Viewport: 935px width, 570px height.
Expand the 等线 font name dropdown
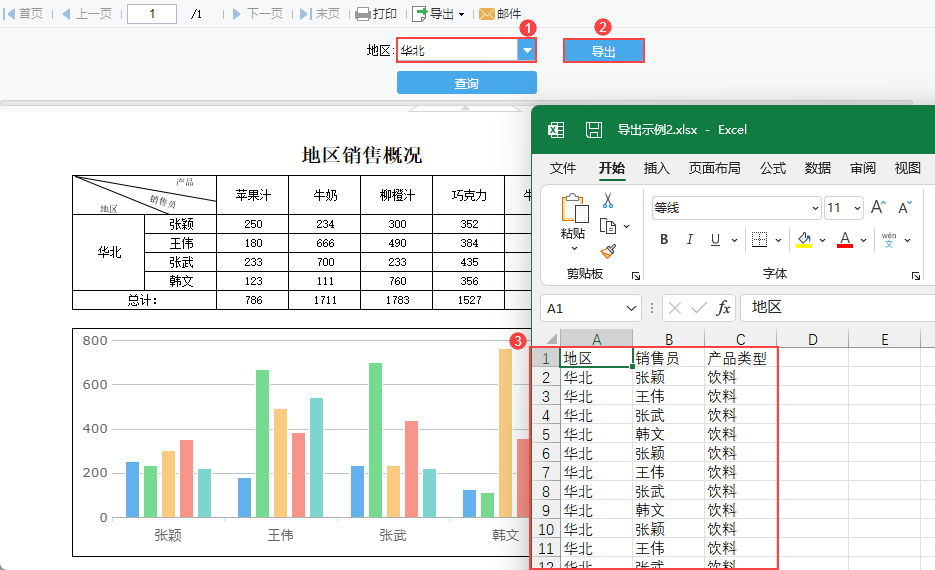pos(814,208)
